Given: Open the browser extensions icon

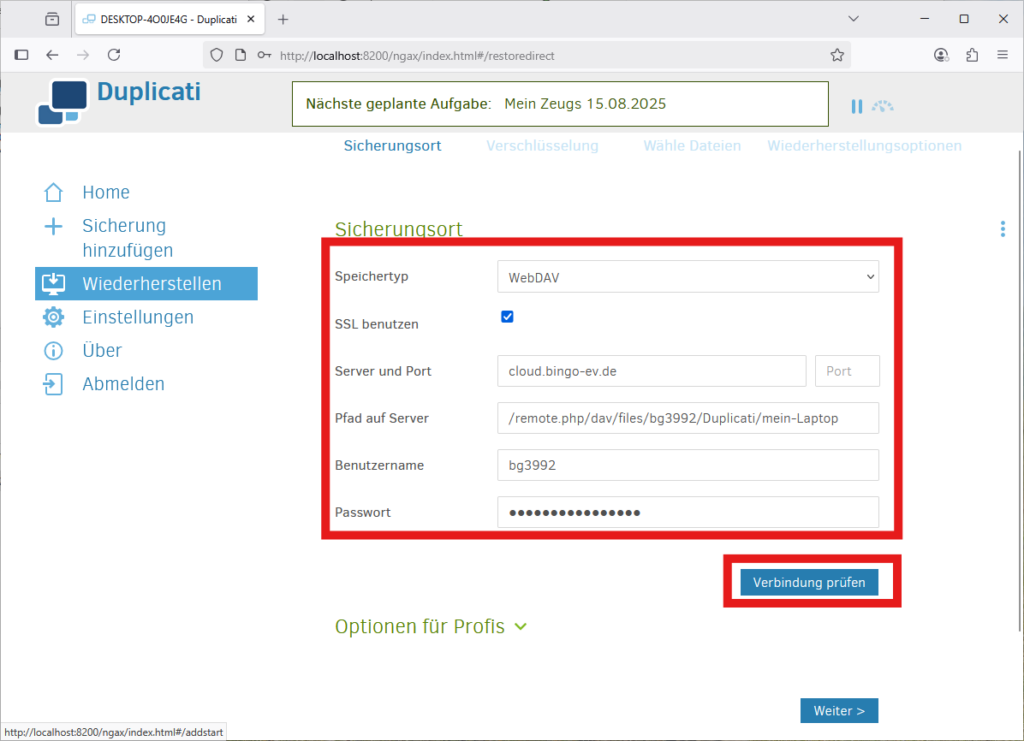Looking at the screenshot, I should click(972, 55).
